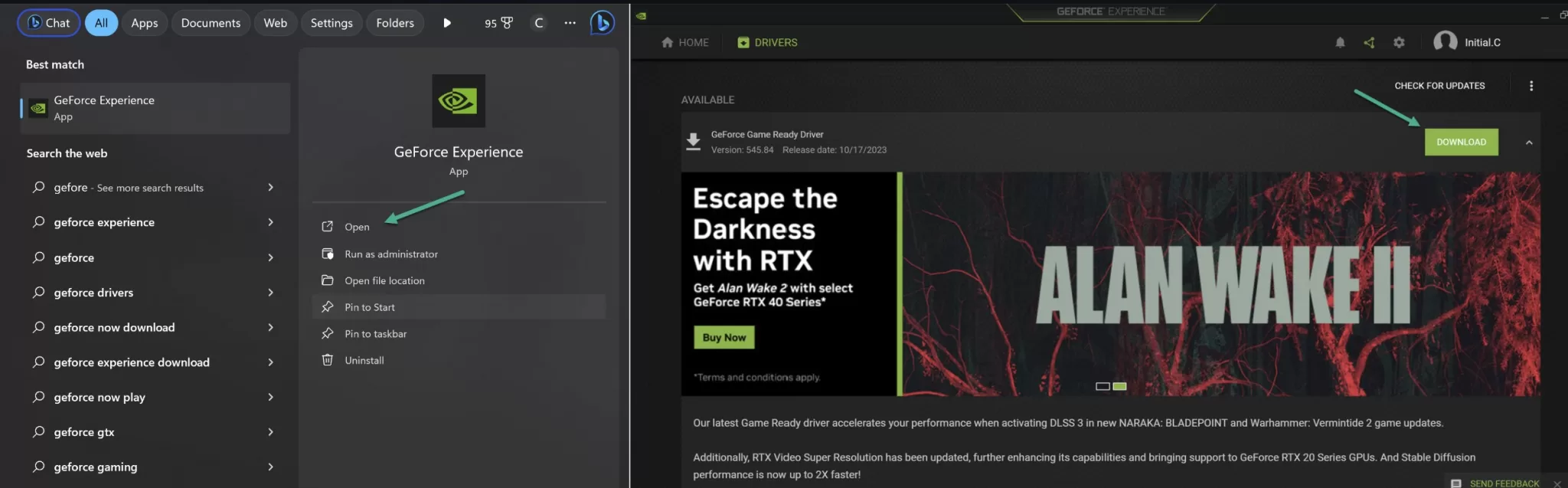Select Pin to Start
Image resolution: width=1568 pixels, height=488 pixels.
(459, 307)
